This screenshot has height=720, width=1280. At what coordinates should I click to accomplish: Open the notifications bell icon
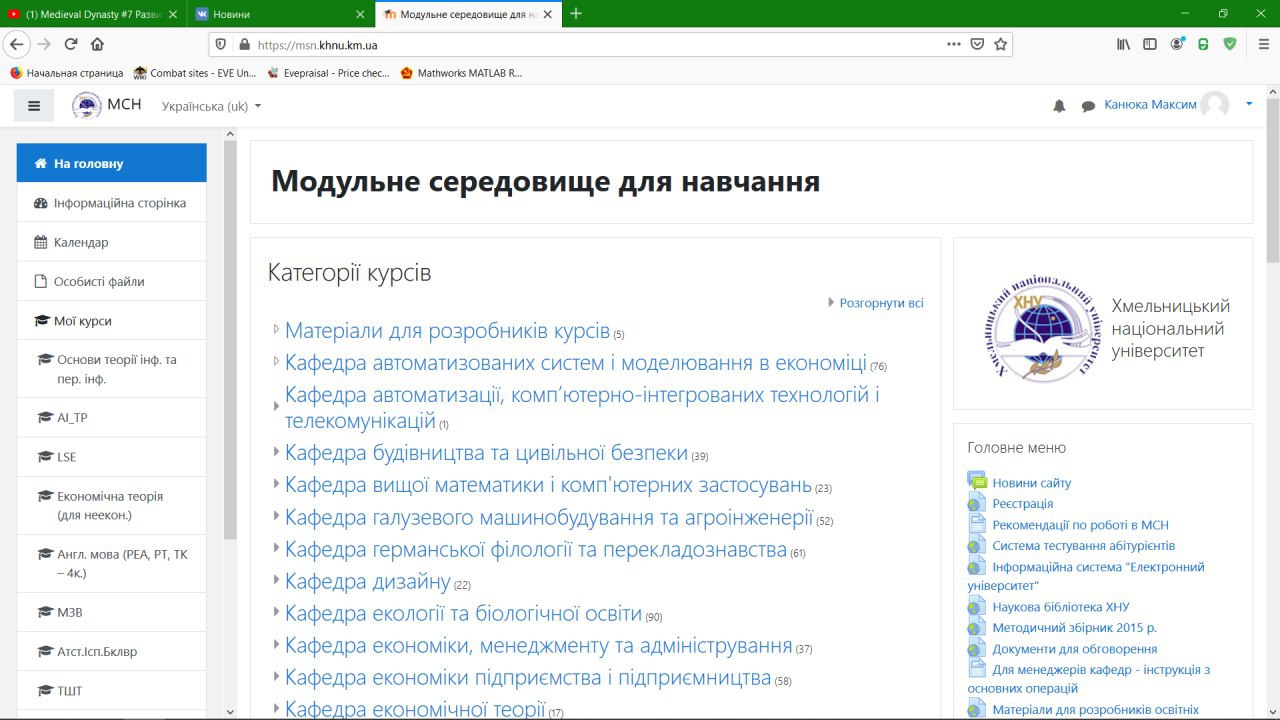pos(1059,106)
